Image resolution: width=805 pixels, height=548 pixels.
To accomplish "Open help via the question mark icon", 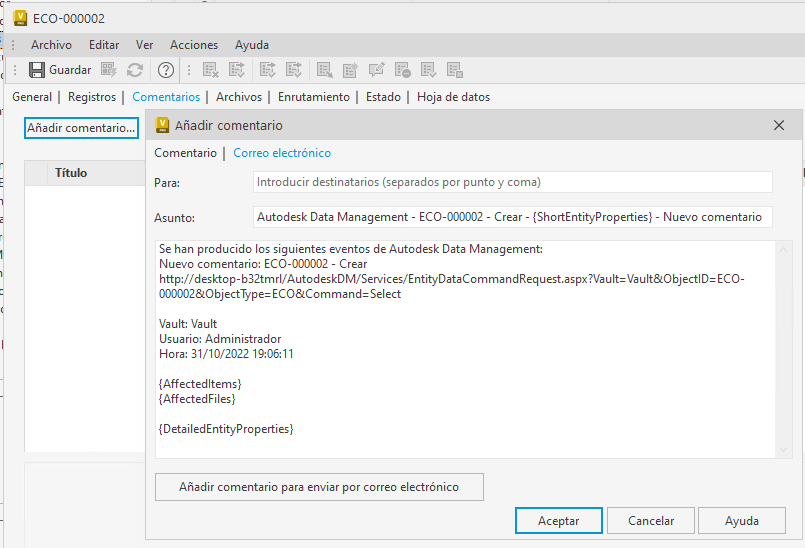I will point(166,70).
